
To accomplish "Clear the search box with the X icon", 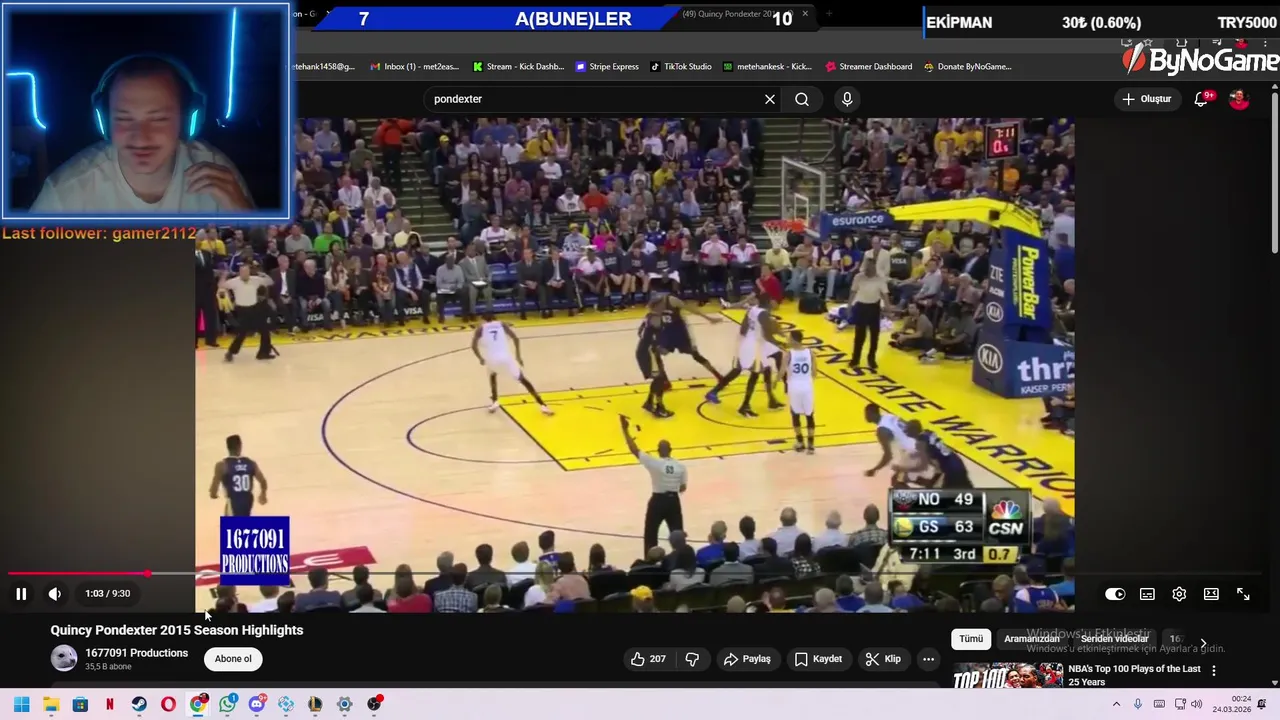I will (x=770, y=99).
